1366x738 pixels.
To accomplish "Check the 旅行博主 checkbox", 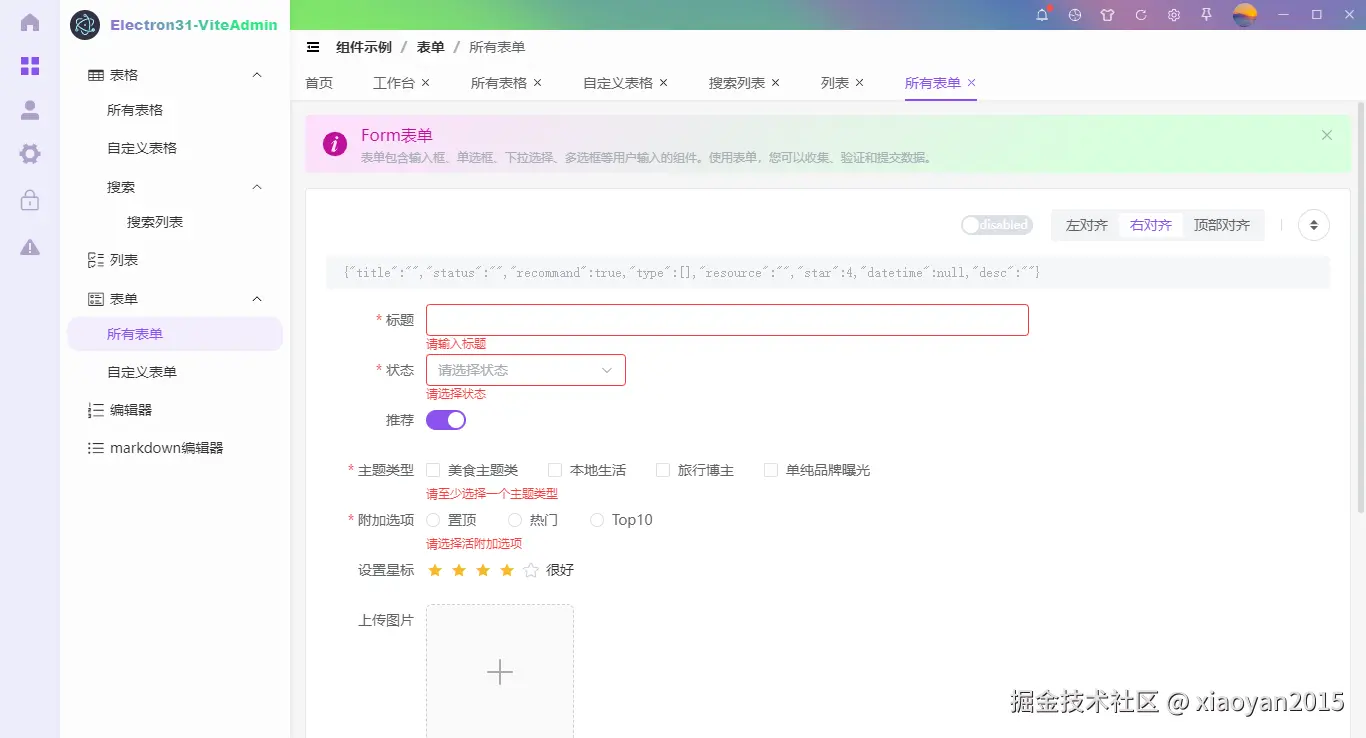I will tap(663, 470).
